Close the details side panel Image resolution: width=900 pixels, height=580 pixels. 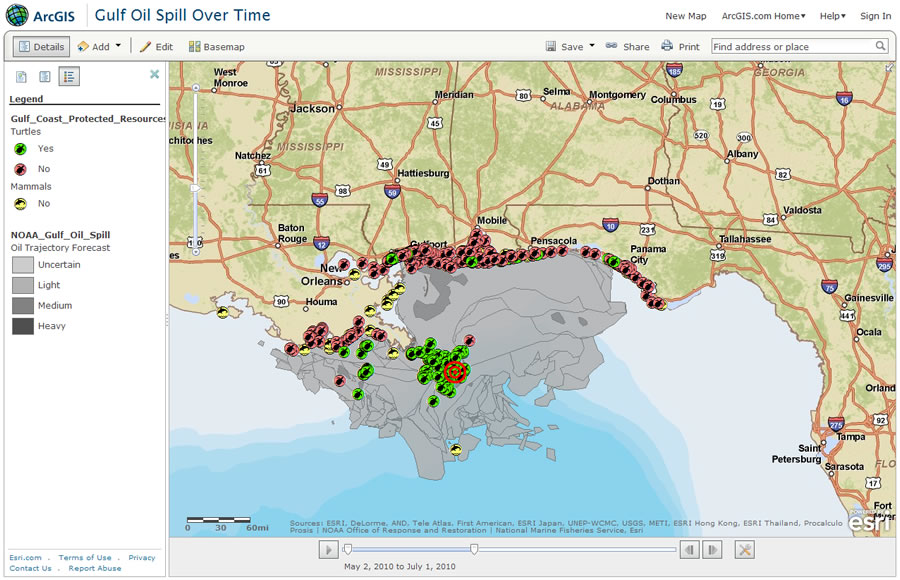(x=154, y=74)
